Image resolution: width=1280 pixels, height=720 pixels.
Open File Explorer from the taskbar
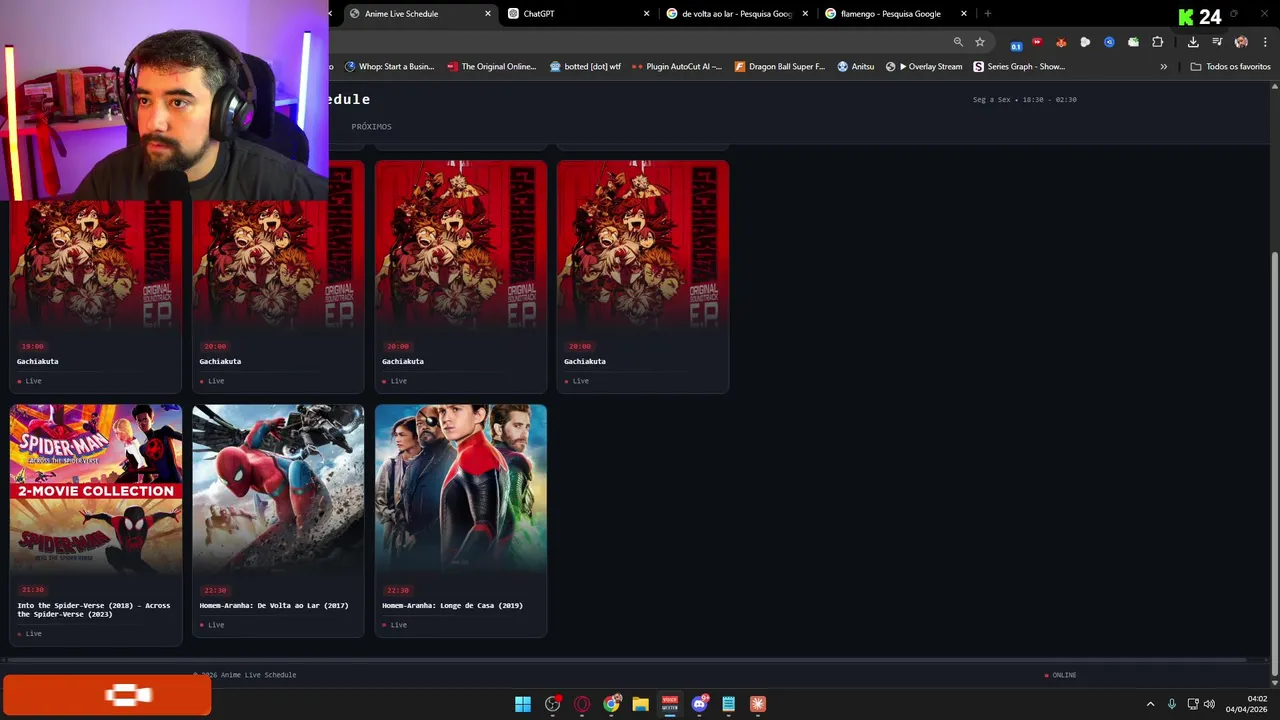(640, 704)
